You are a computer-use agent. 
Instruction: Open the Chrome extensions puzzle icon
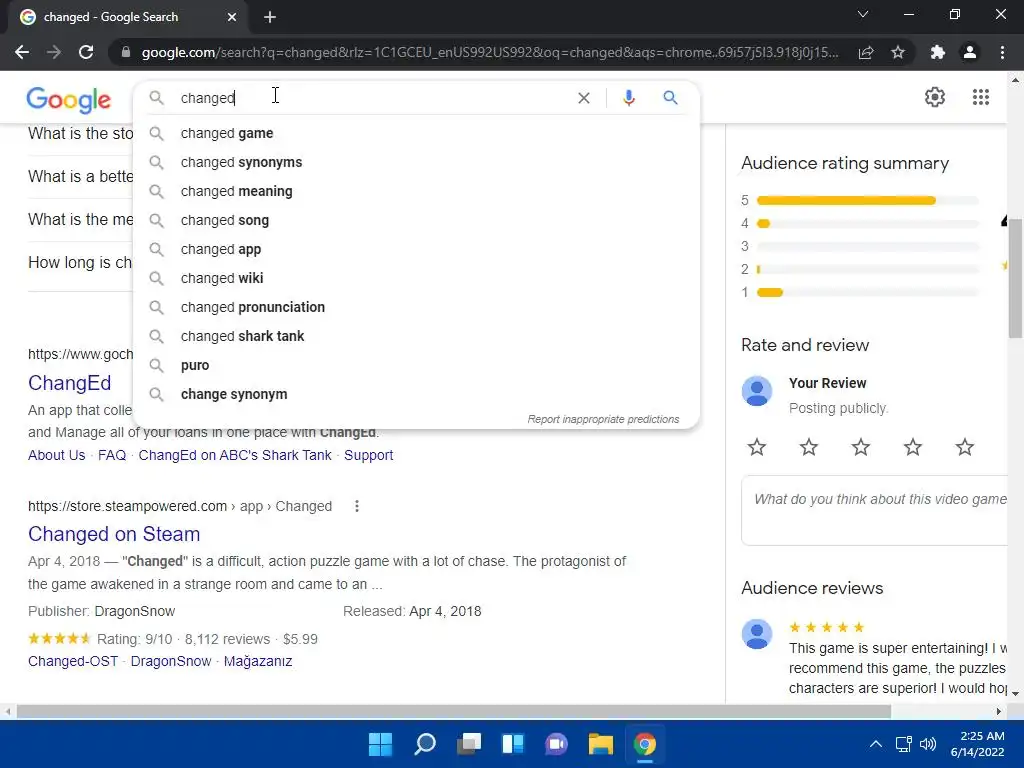click(938, 52)
